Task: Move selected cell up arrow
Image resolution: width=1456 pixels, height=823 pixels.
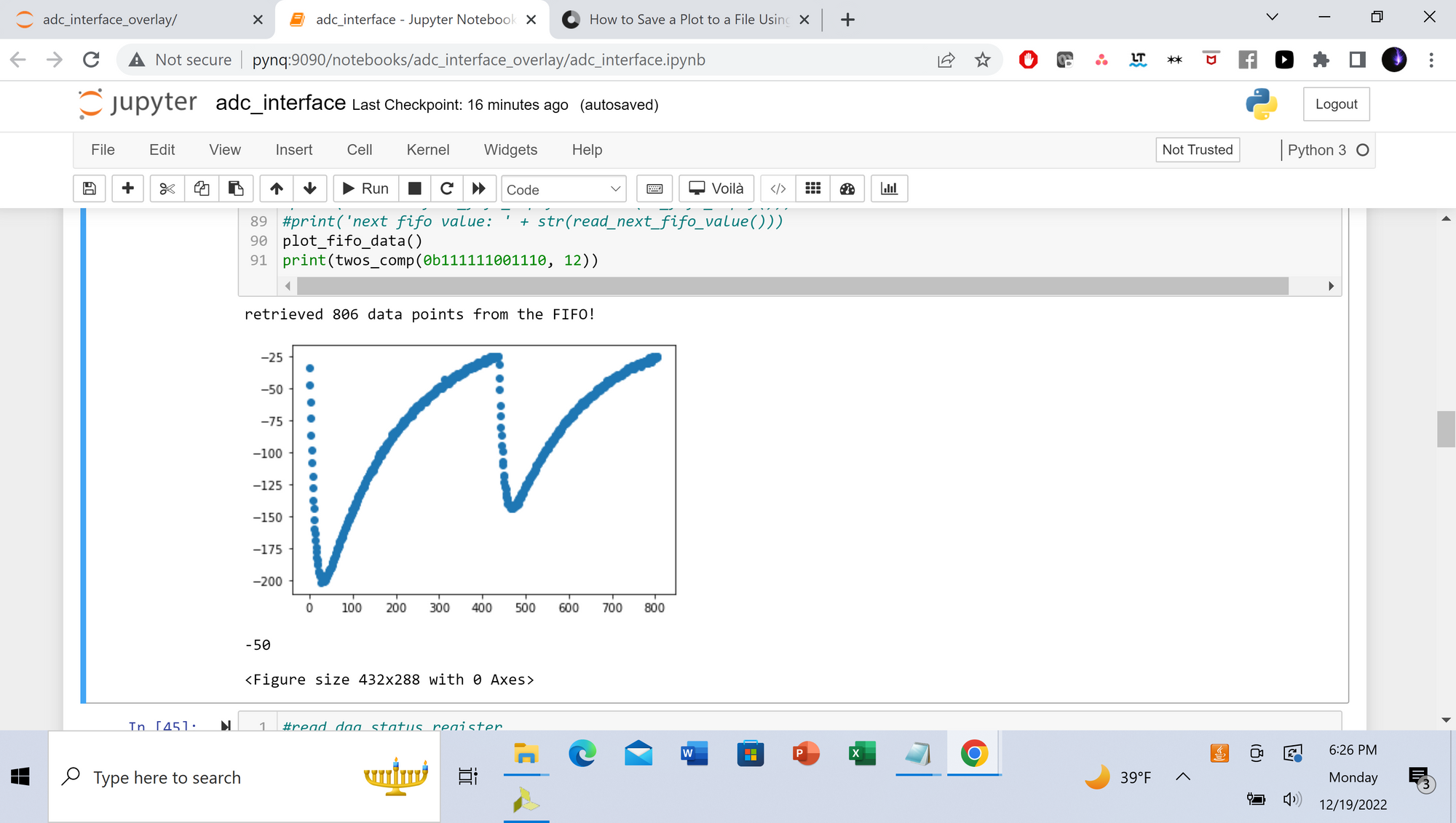Action: pyautogui.click(x=276, y=188)
